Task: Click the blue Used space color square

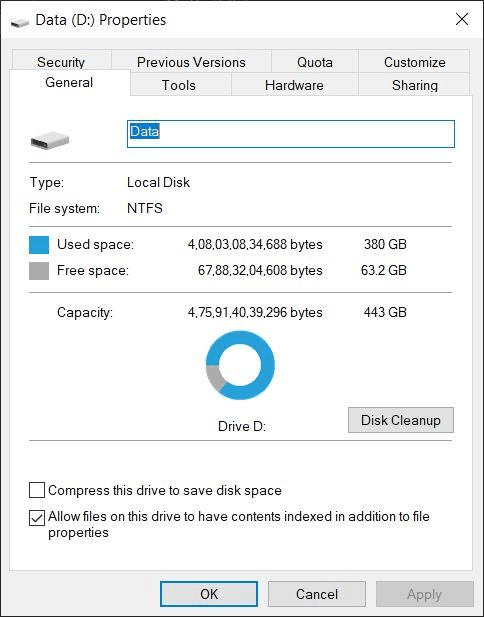Action: [39, 245]
